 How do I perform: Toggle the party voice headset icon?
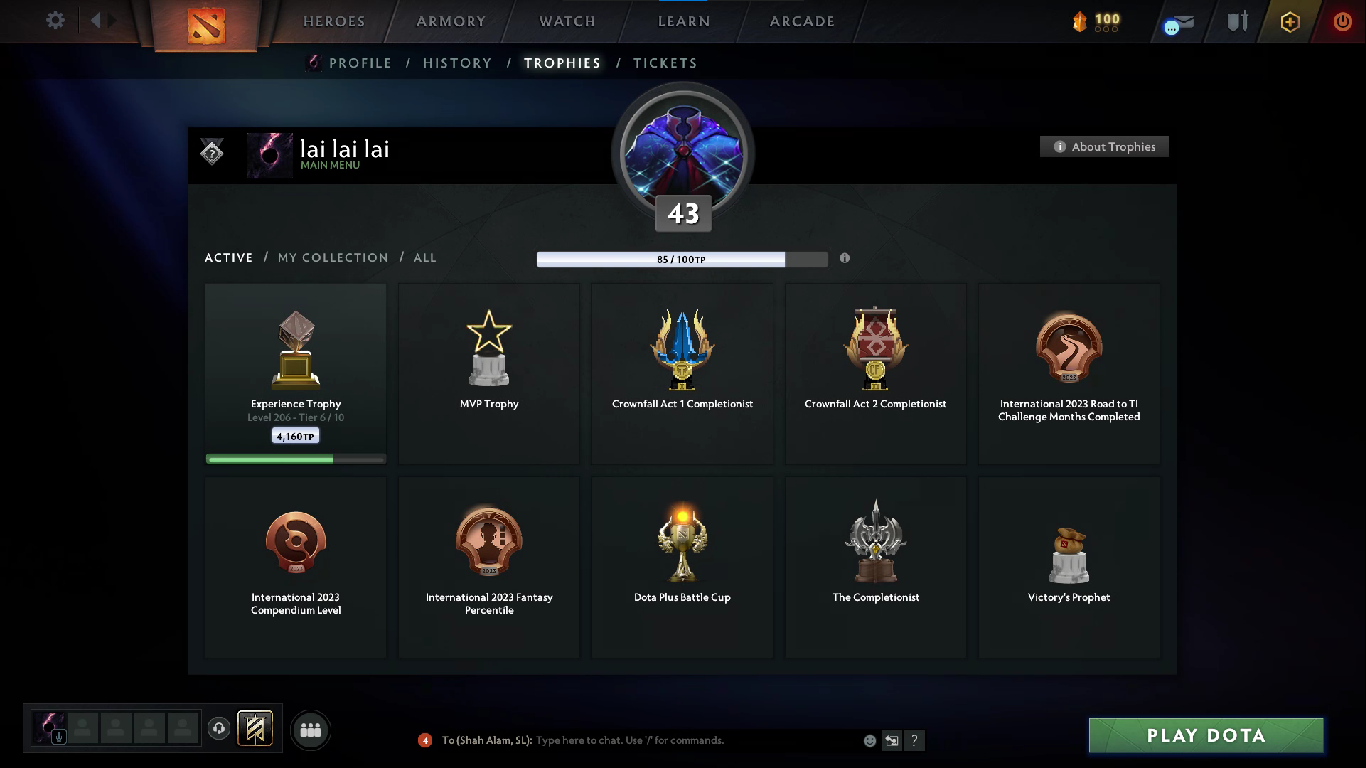pos(219,729)
